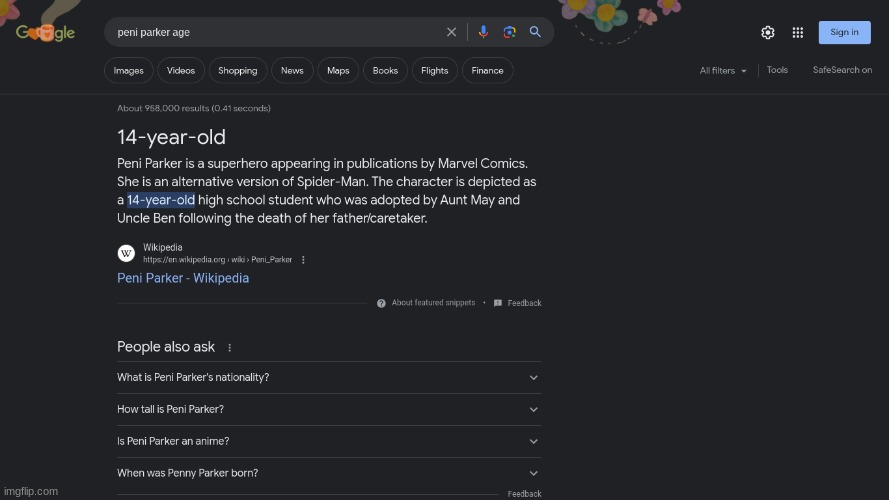Switch to Finance results tab
This screenshot has height=500, width=889.
pos(487,70)
